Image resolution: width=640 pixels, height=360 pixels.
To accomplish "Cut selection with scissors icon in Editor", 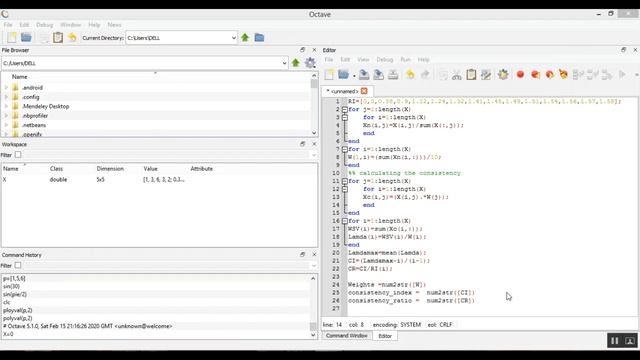I will coord(457,75).
